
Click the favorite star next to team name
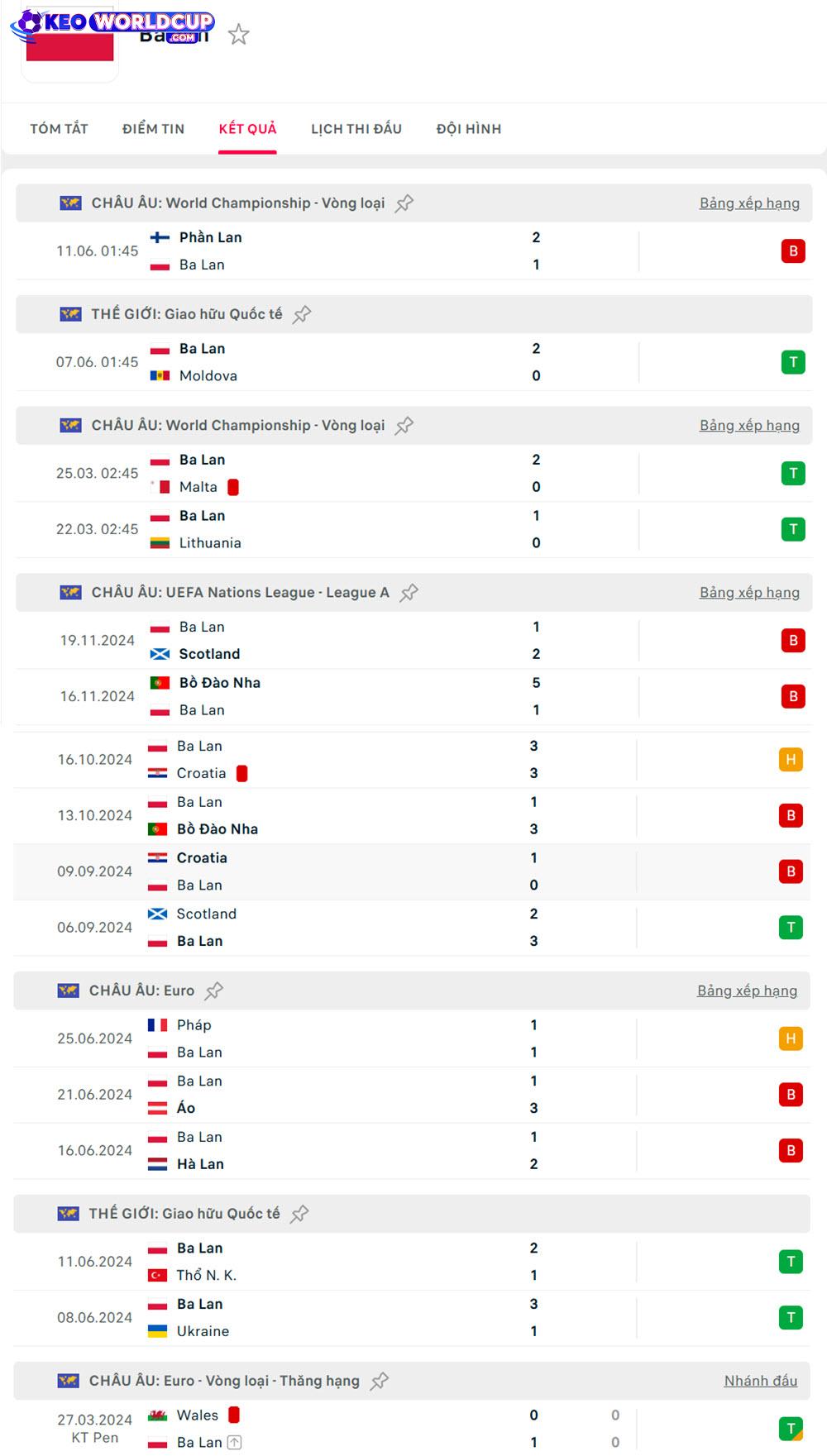(238, 35)
